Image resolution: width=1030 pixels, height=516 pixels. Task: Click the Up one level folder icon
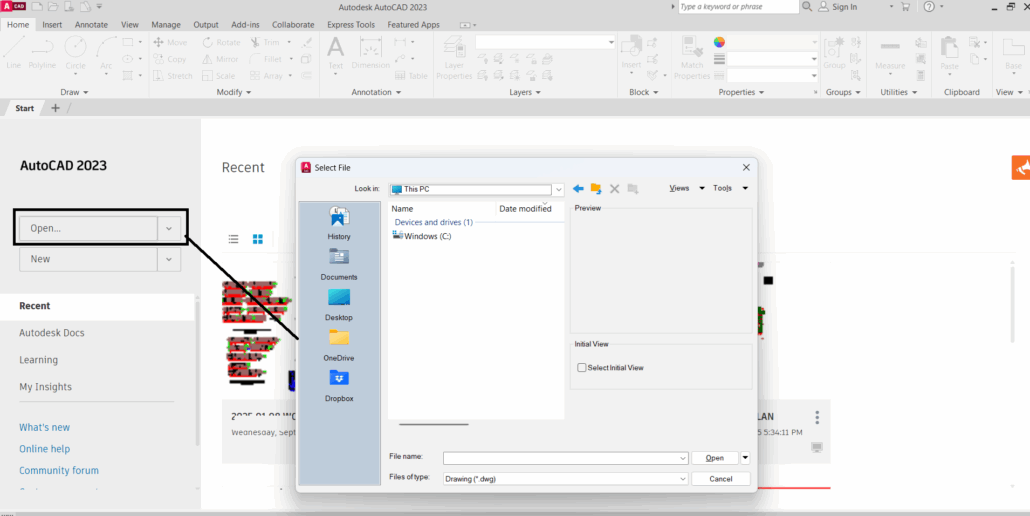point(596,188)
